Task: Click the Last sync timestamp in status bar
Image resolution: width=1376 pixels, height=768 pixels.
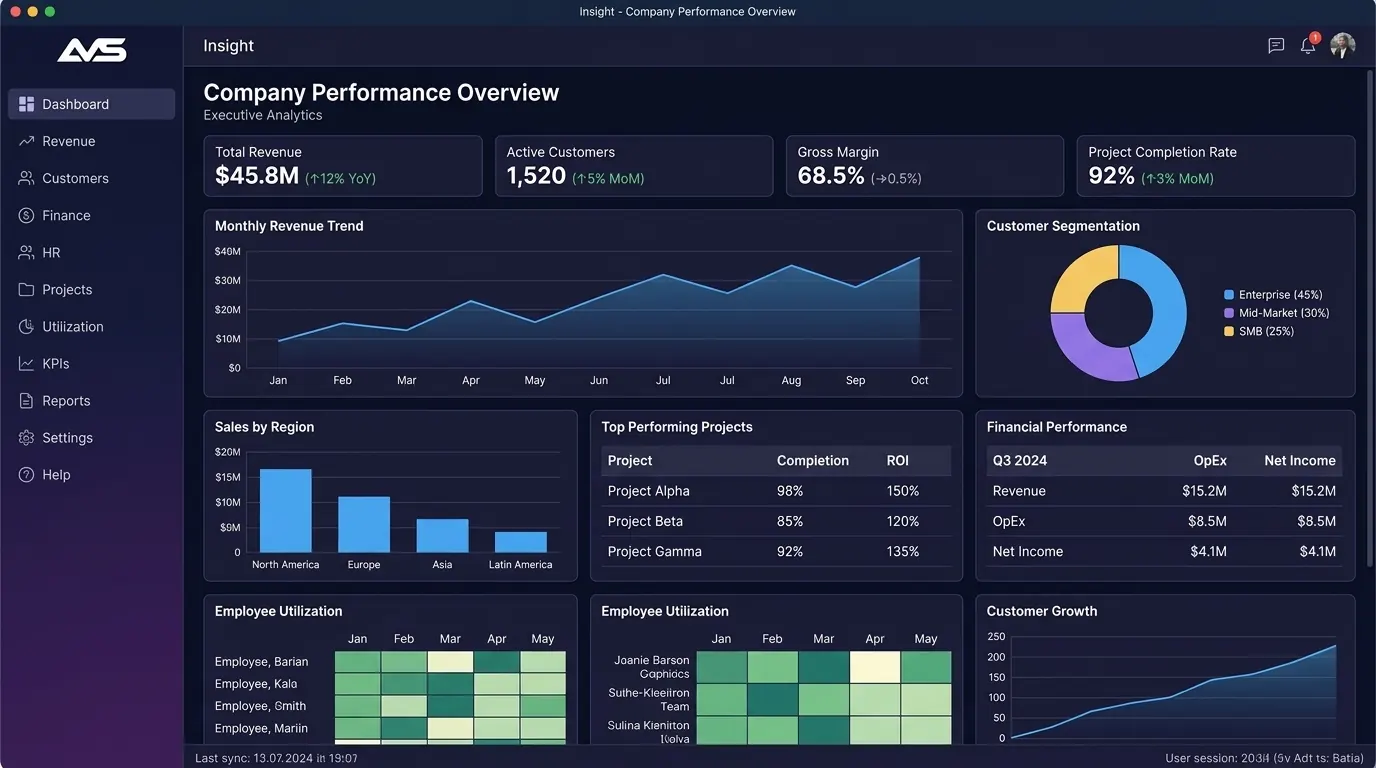Action: click(x=276, y=758)
